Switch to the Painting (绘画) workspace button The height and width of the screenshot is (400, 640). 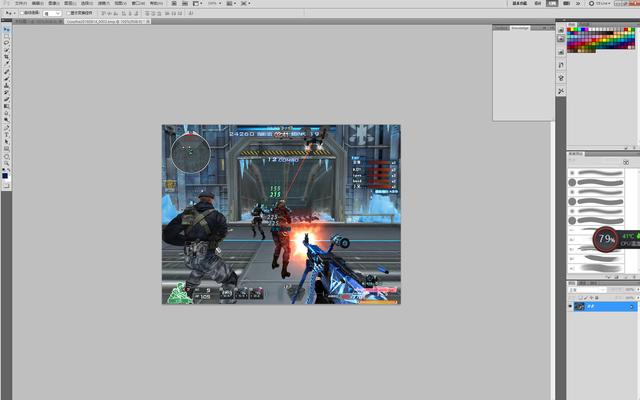coord(552,3)
